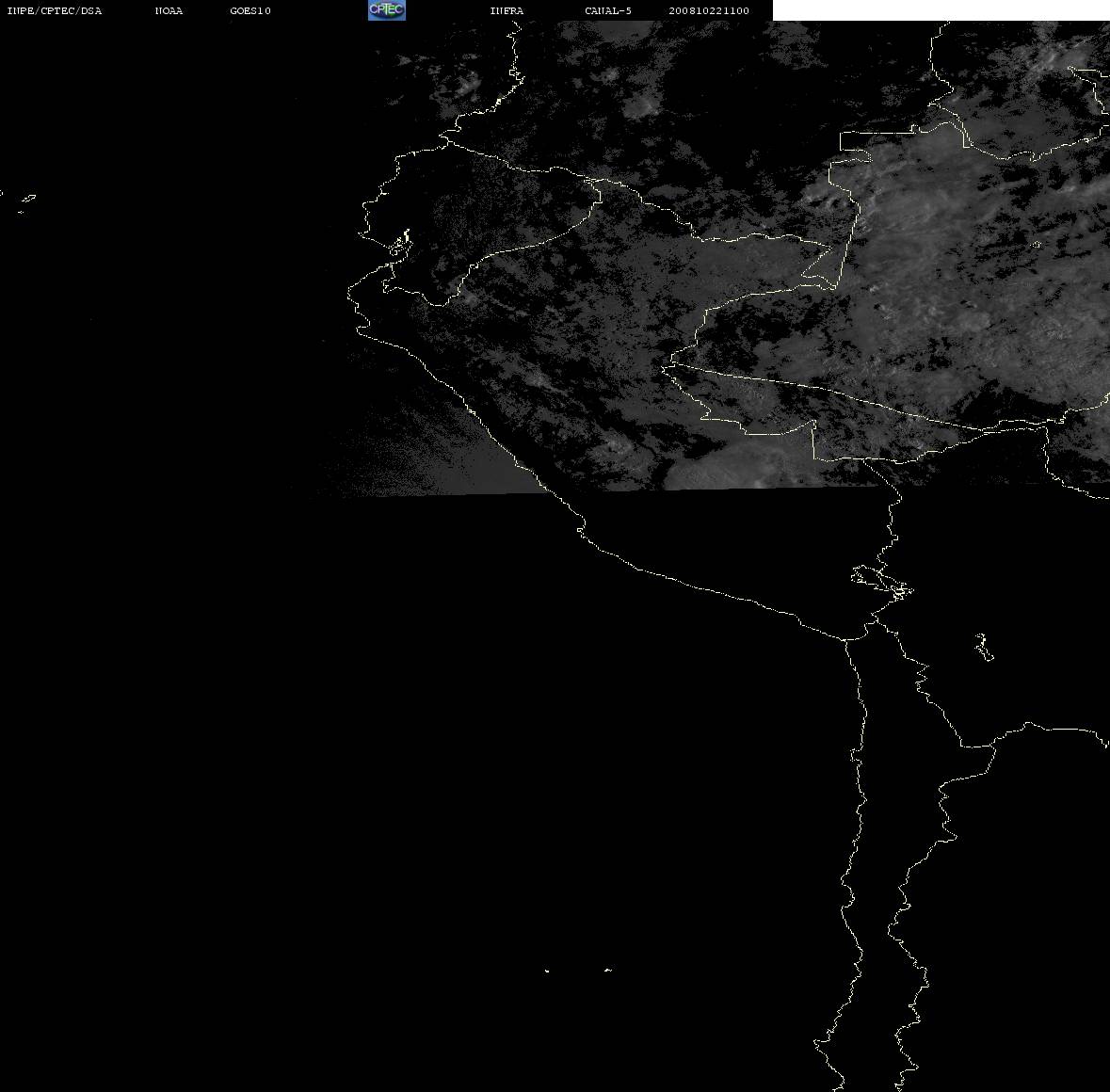Click the GOES10 satellite label
1110x1092 pixels.
[x=250, y=10]
